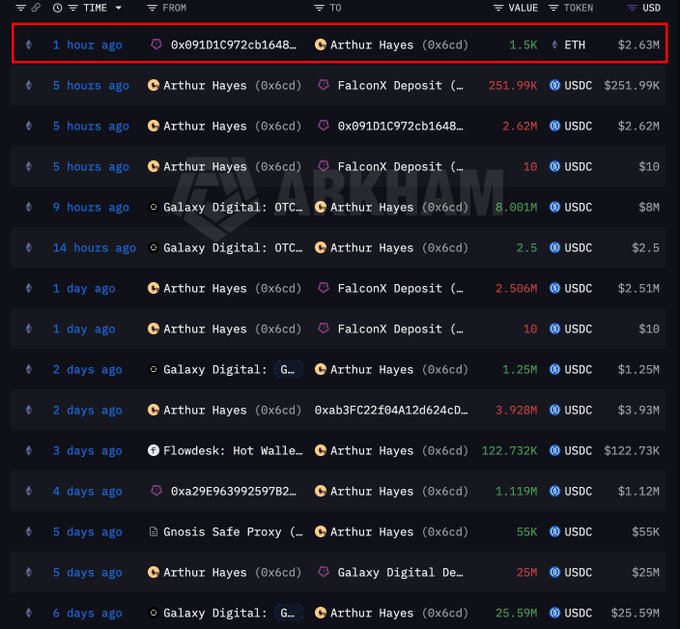Click the purple tag icon beside FalconX in the '5 hours ago' $10 row
This screenshot has height=629, width=680.
pyautogui.click(x=324, y=166)
